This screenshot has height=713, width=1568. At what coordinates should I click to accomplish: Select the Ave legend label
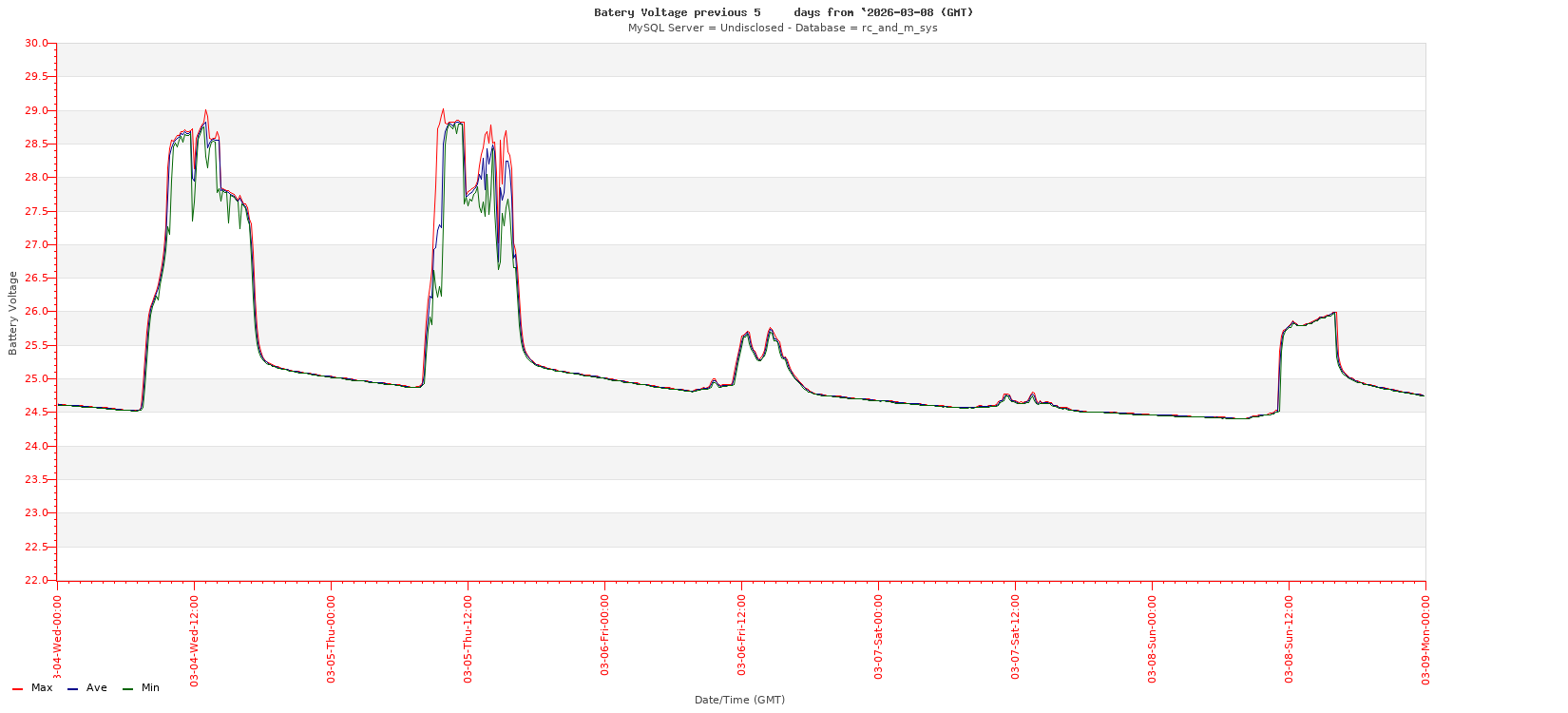pos(97,687)
